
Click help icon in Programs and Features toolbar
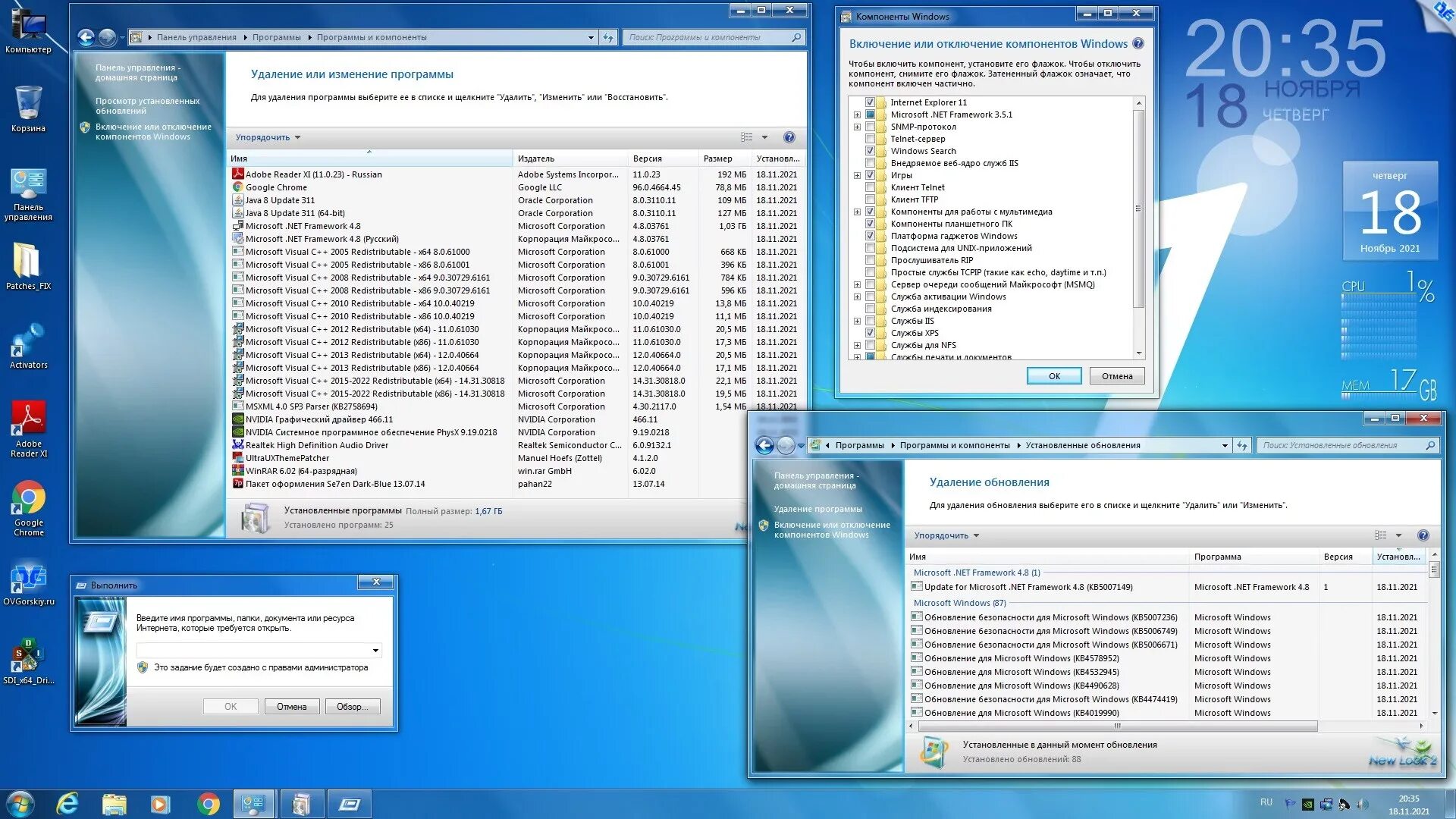tap(789, 137)
